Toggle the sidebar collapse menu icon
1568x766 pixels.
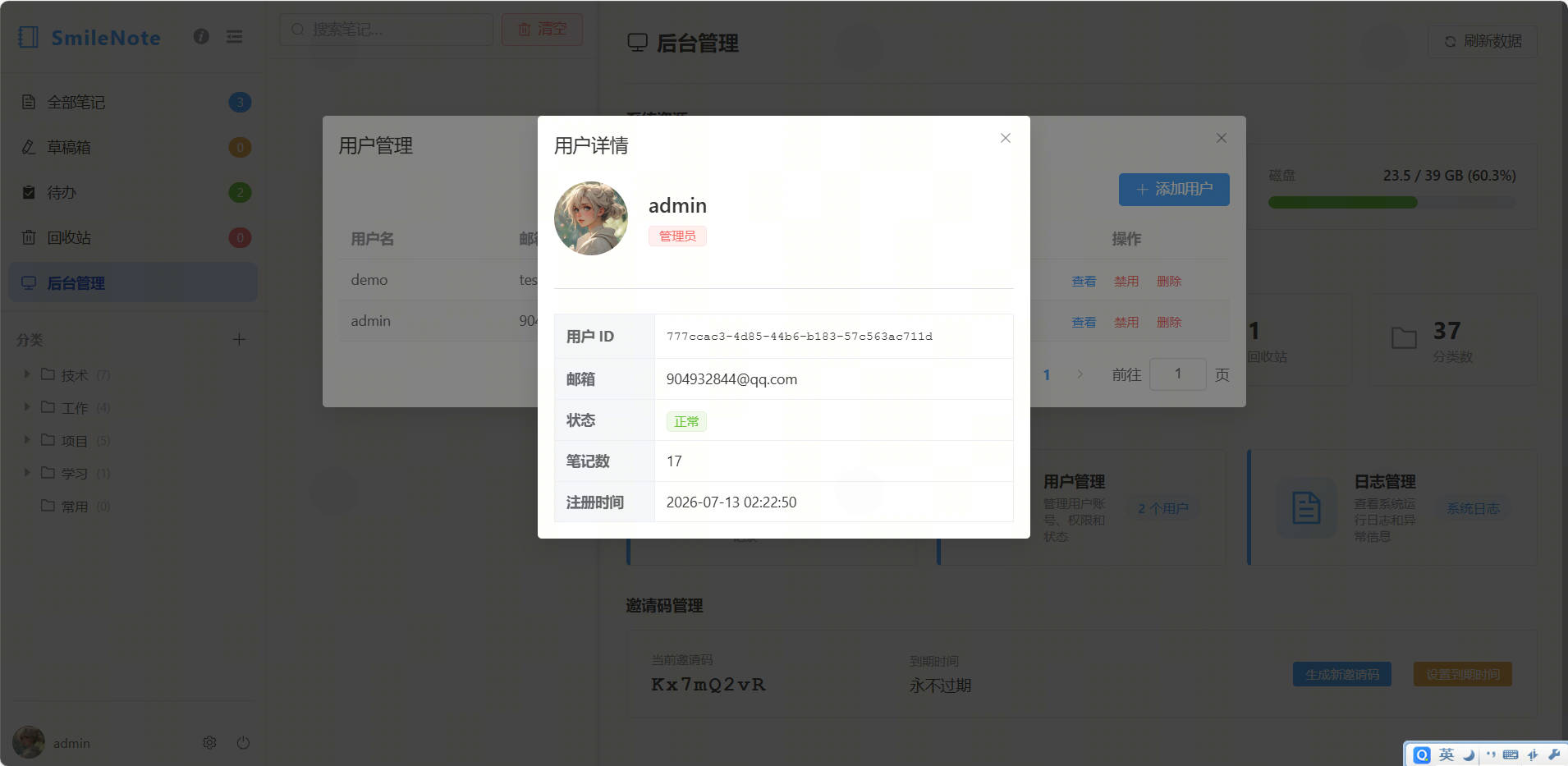235,36
